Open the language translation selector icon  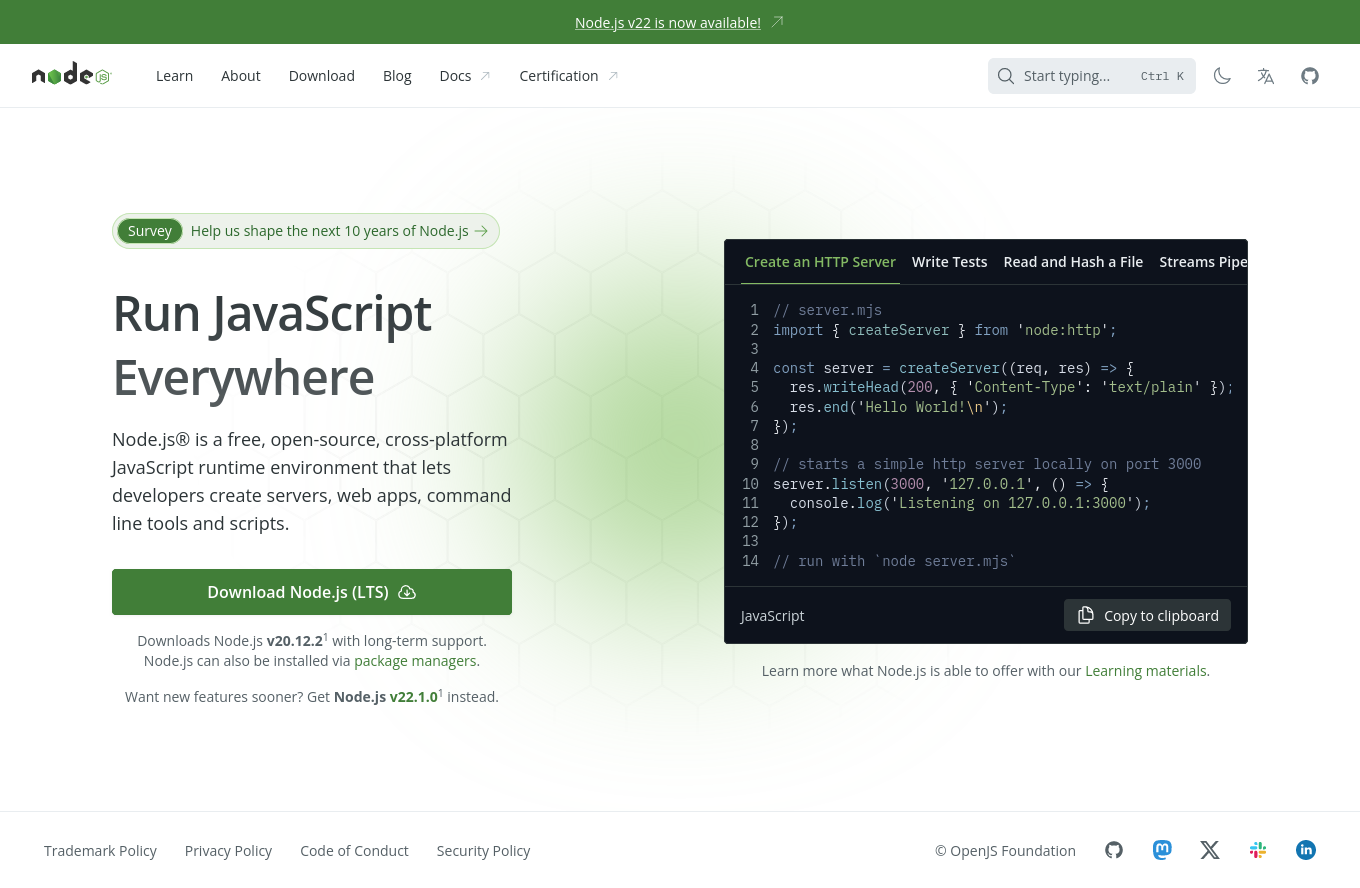pos(1266,76)
